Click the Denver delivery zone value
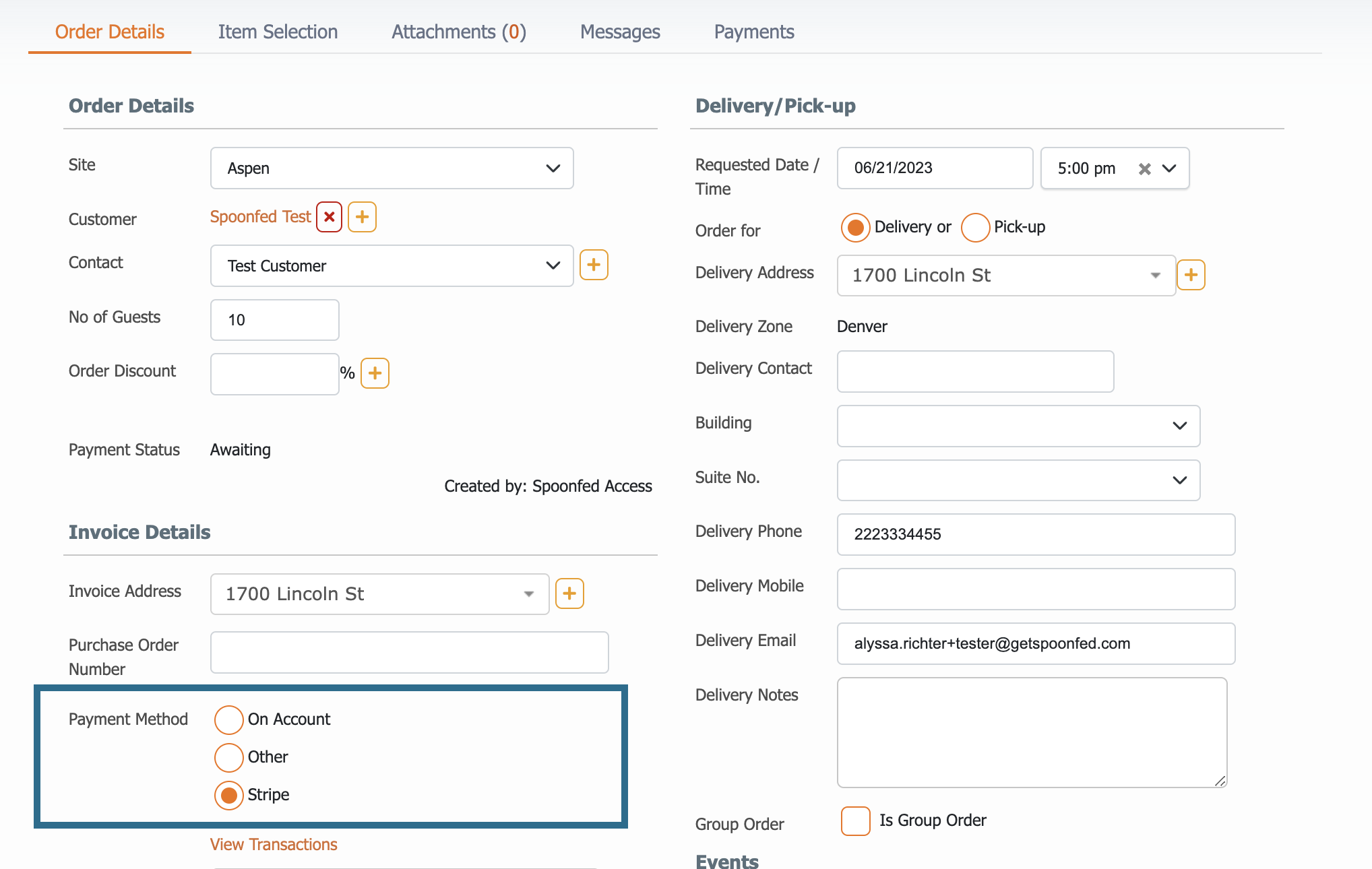Screen dimensions: 1372x869 [862, 327]
